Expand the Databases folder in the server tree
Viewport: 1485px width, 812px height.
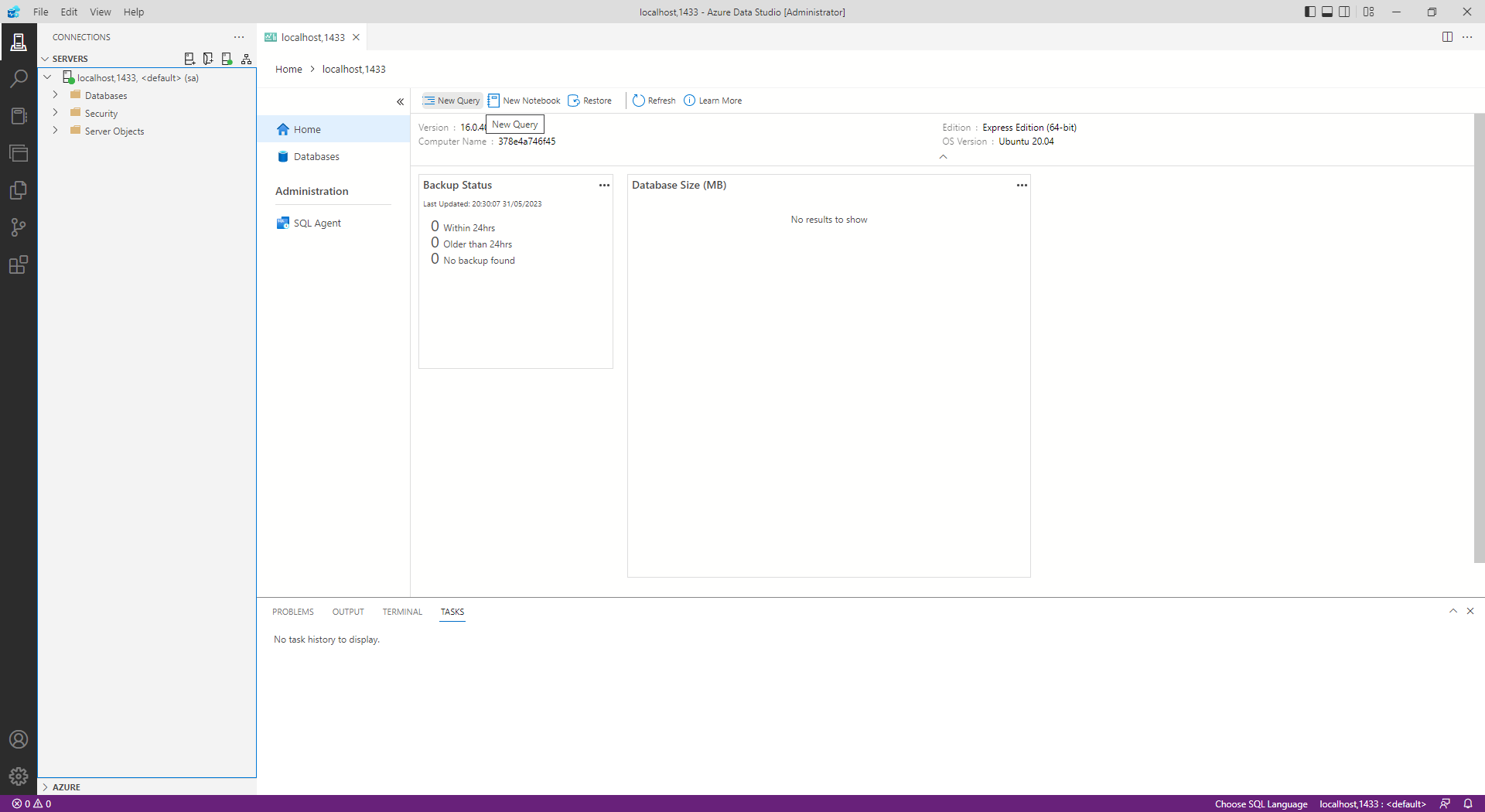coord(56,95)
